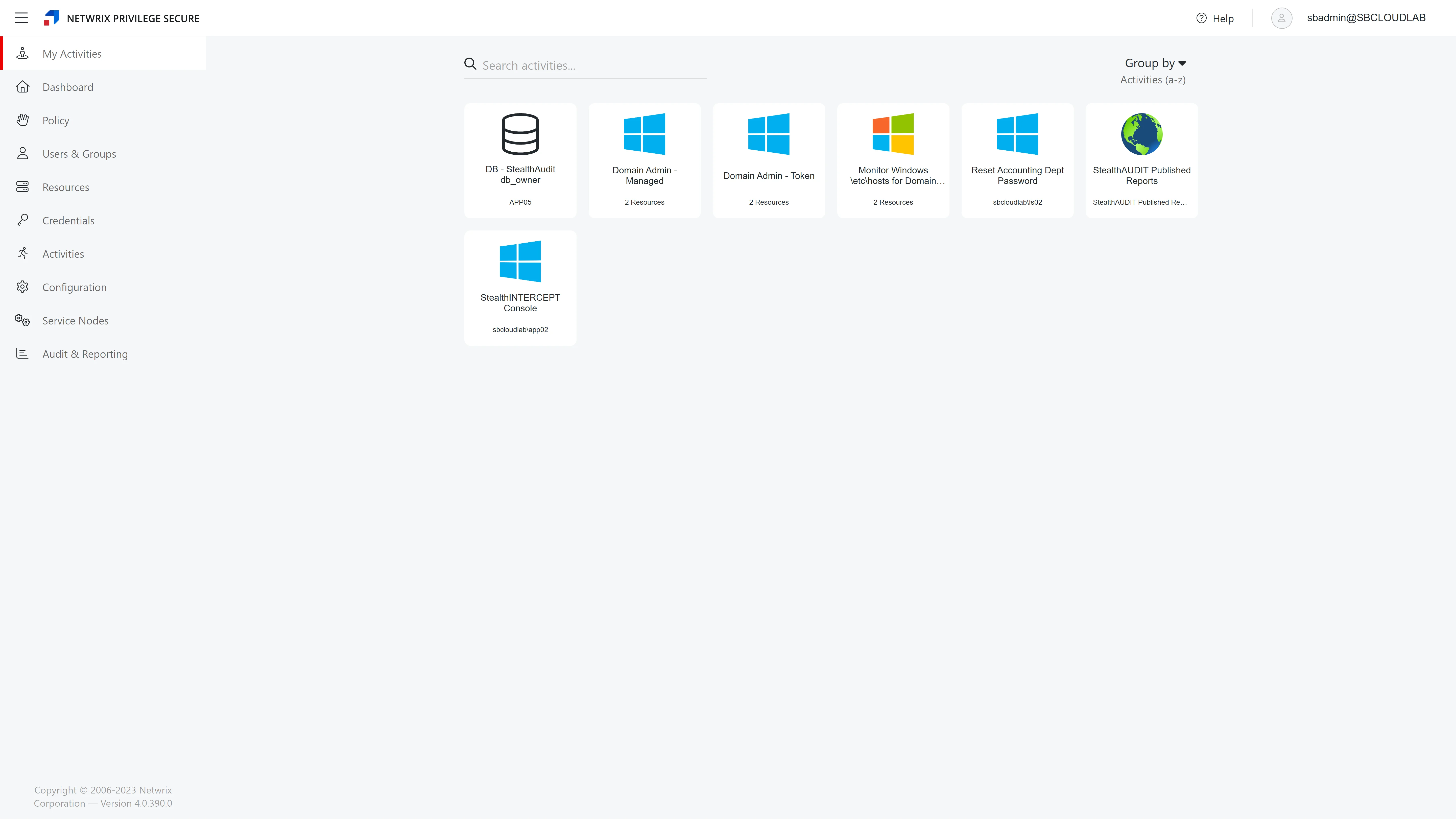1456x819 pixels.
Task: Click the Resources server icon
Action: coord(22,186)
